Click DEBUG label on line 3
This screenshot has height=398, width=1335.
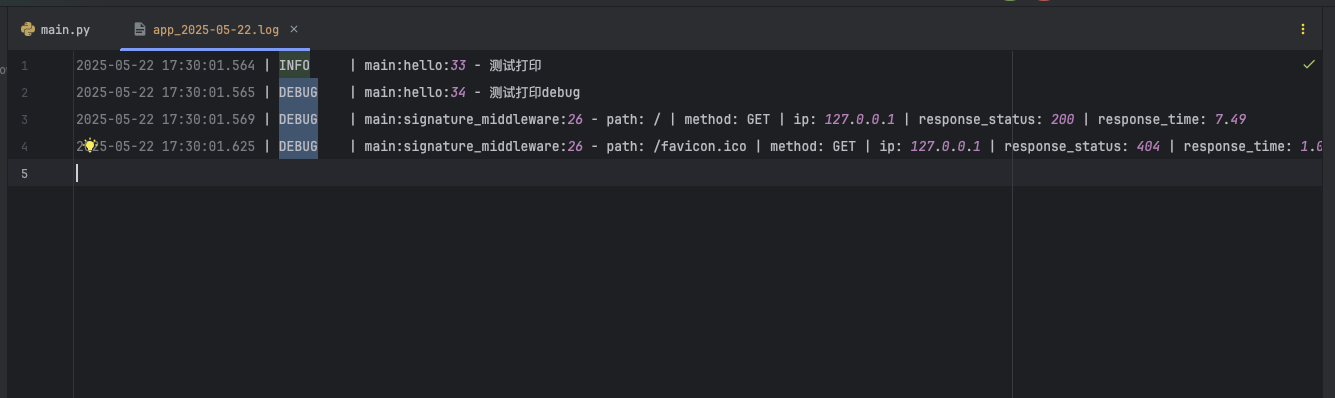tap(298, 120)
